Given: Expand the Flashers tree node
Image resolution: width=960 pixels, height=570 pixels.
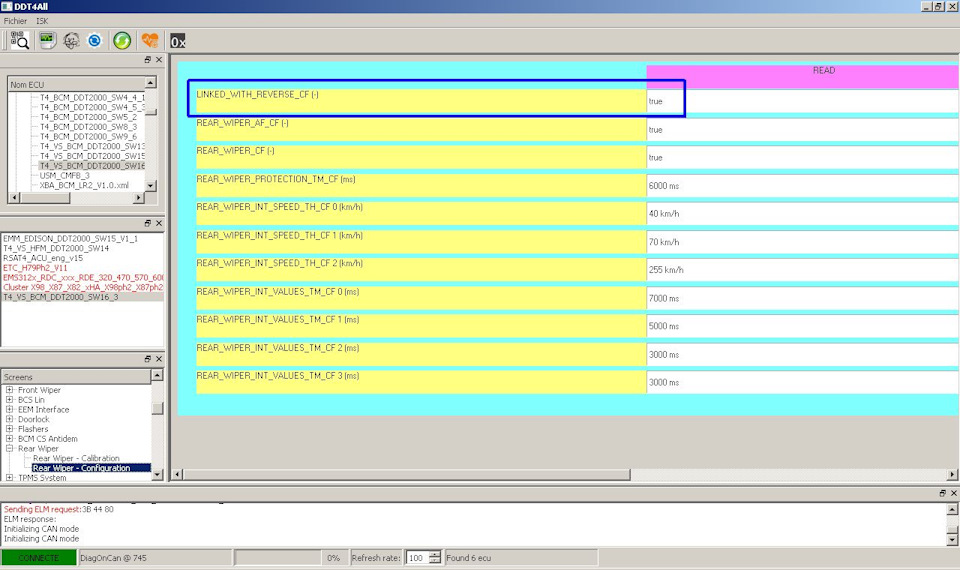Looking at the screenshot, I should (x=9, y=429).
